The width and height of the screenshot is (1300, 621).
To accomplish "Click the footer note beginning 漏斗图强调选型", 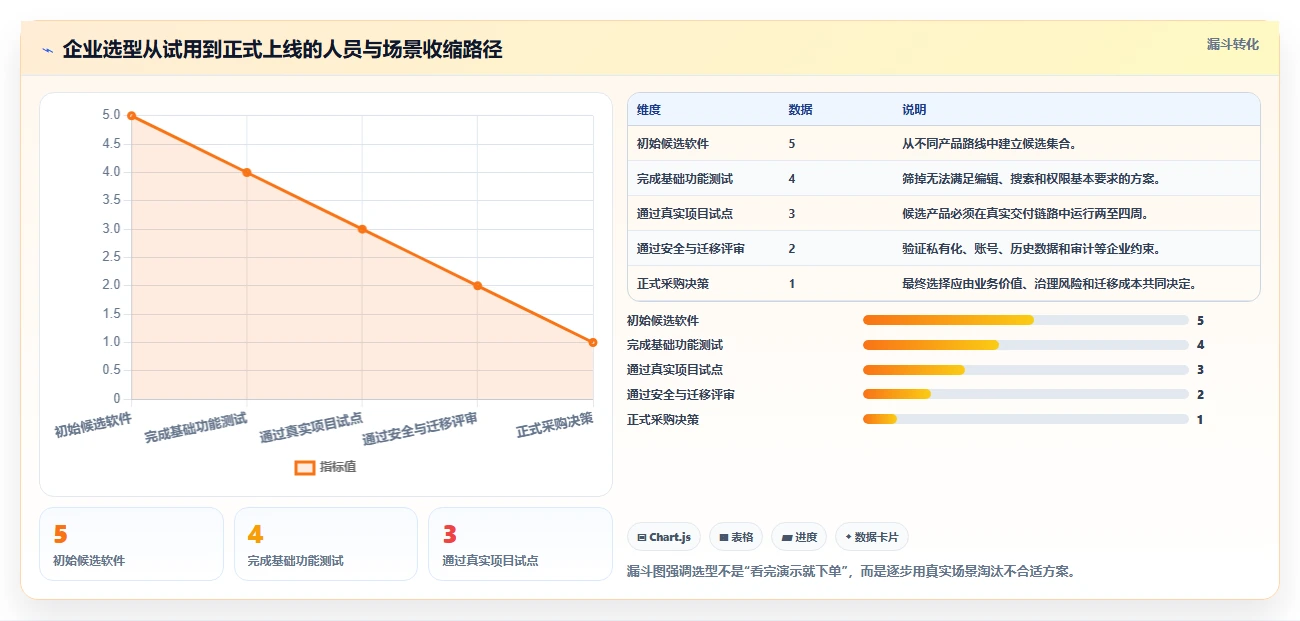I will pyautogui.click(x=851, y=571).
